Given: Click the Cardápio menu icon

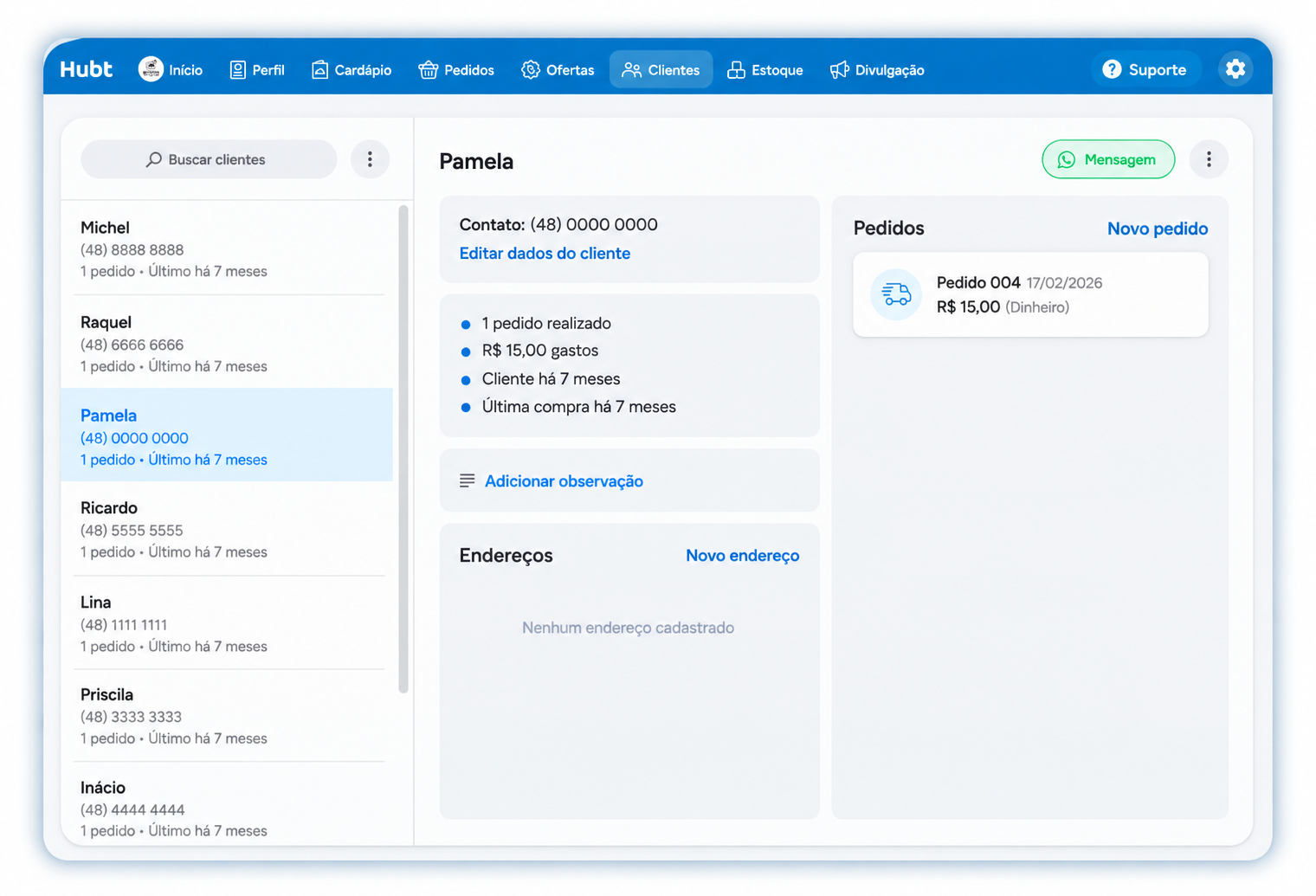Looking at the screenshot, I should click(x=319, y=69).
